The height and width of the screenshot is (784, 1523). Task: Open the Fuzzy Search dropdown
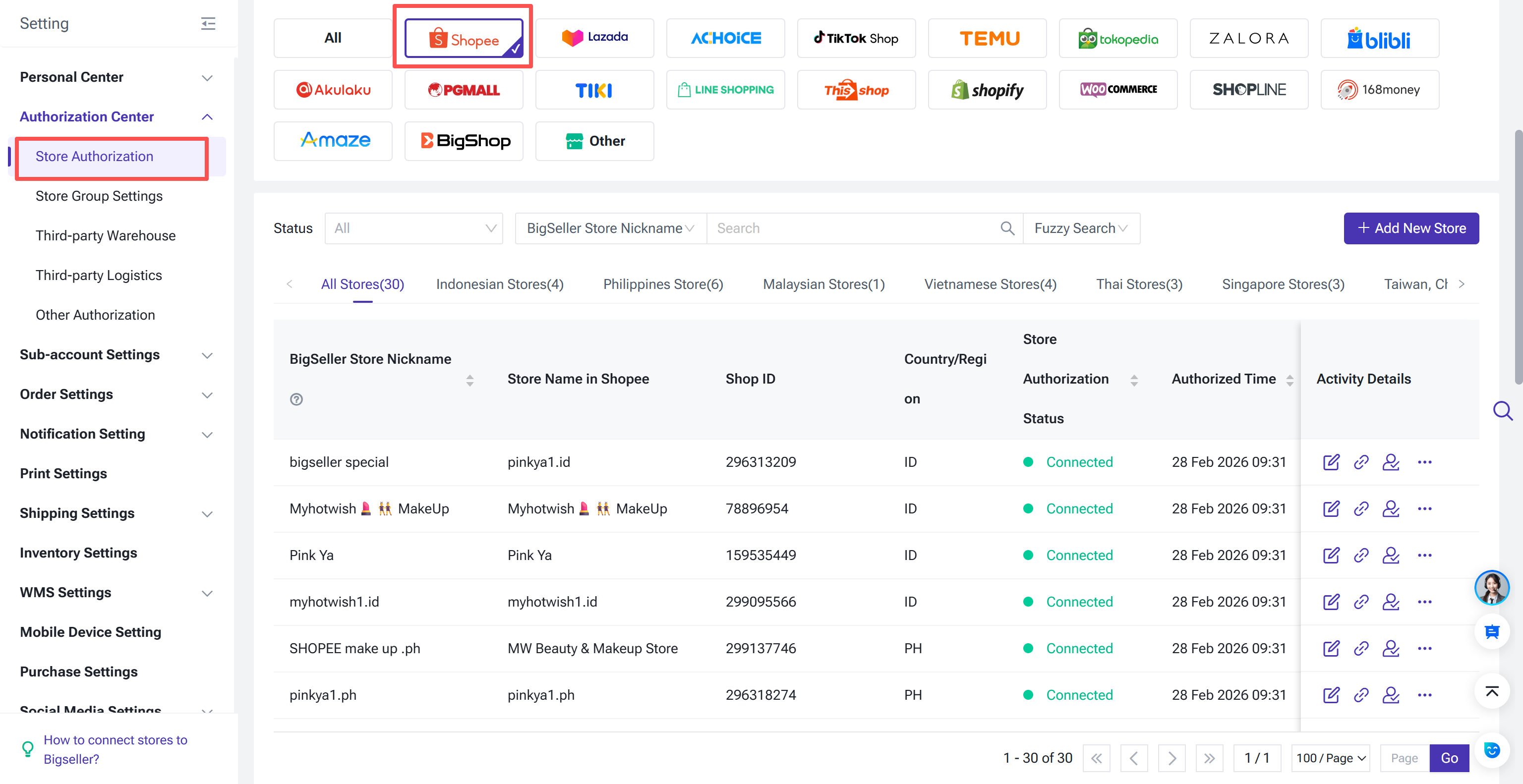click(1081, 228)
